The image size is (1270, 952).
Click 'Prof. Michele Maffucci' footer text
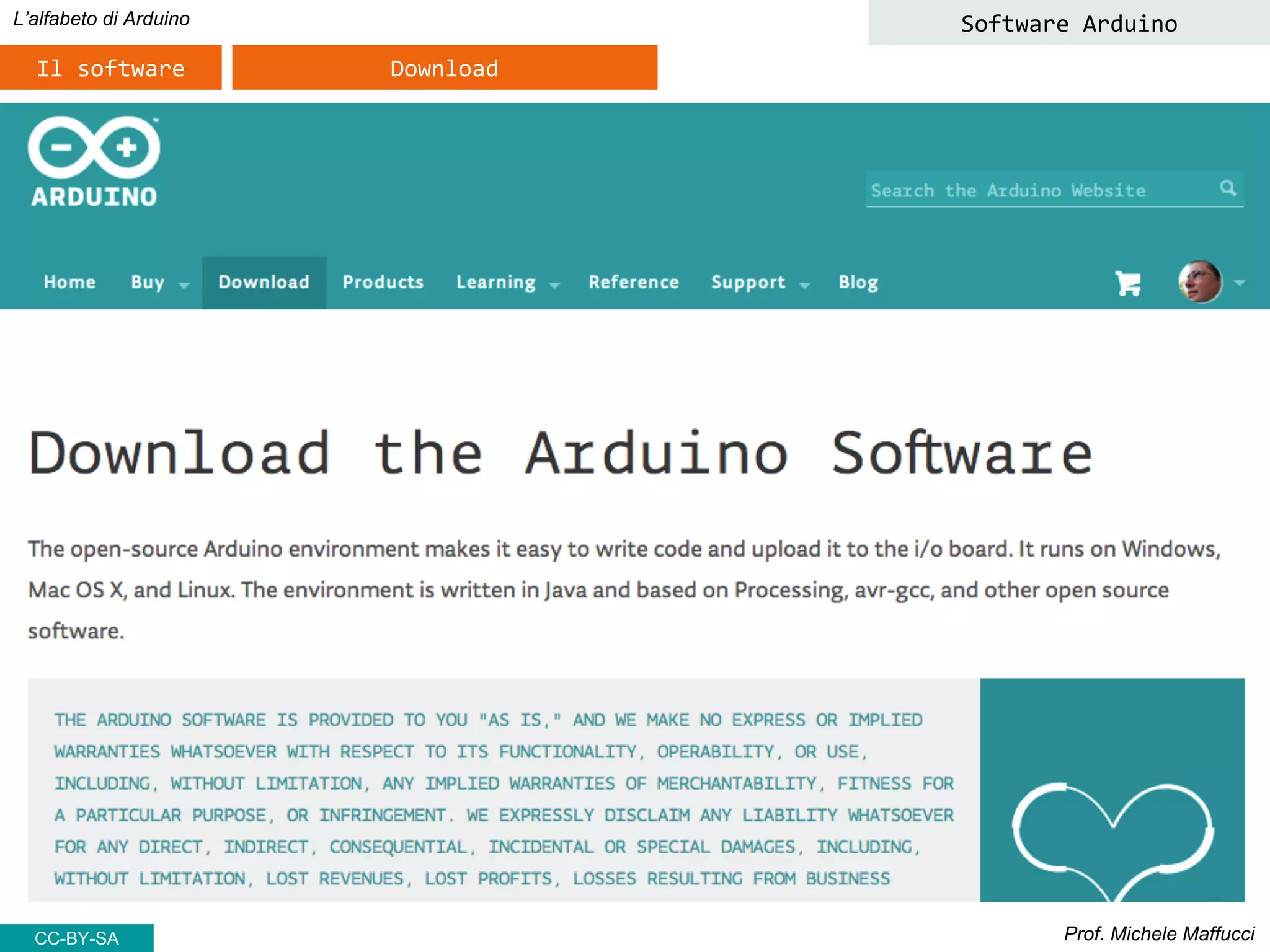(1159, 933)
